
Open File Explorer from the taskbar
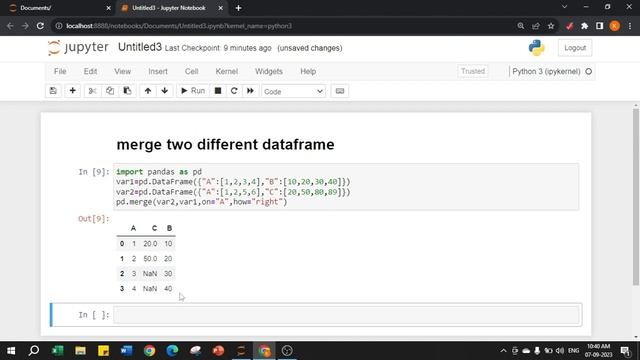pos(80,351)
